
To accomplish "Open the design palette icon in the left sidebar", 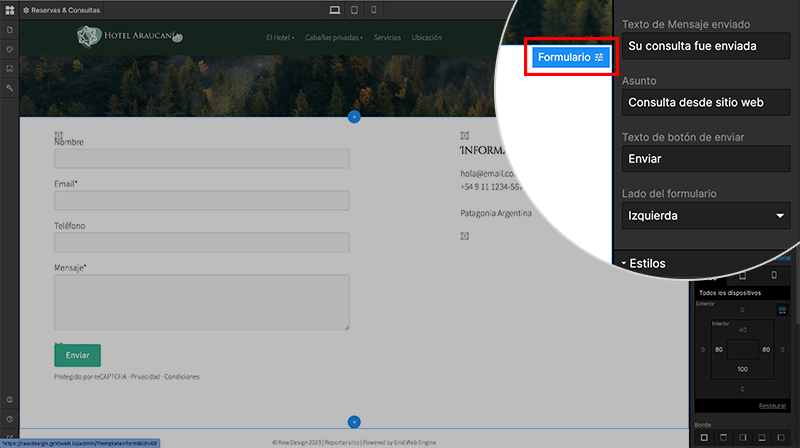I will (x=9, y=49).
